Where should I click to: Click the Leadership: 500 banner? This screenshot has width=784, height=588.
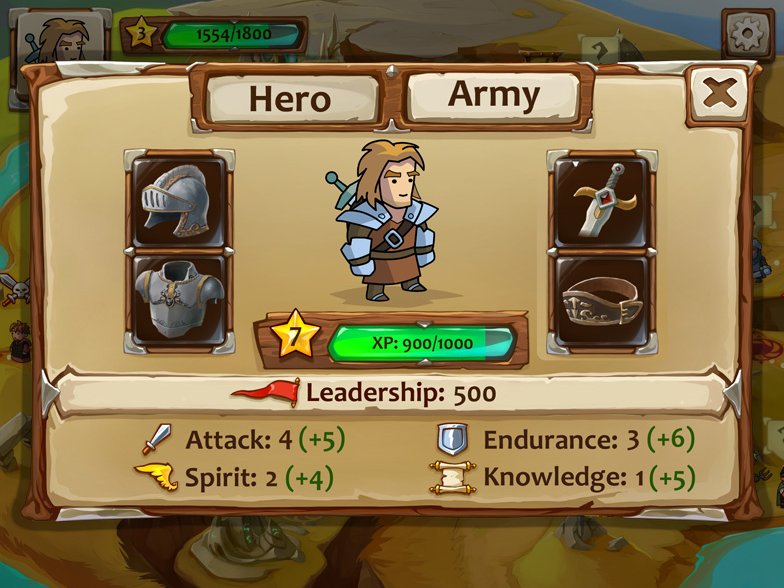pyautogui.click(x=392, y=393)
